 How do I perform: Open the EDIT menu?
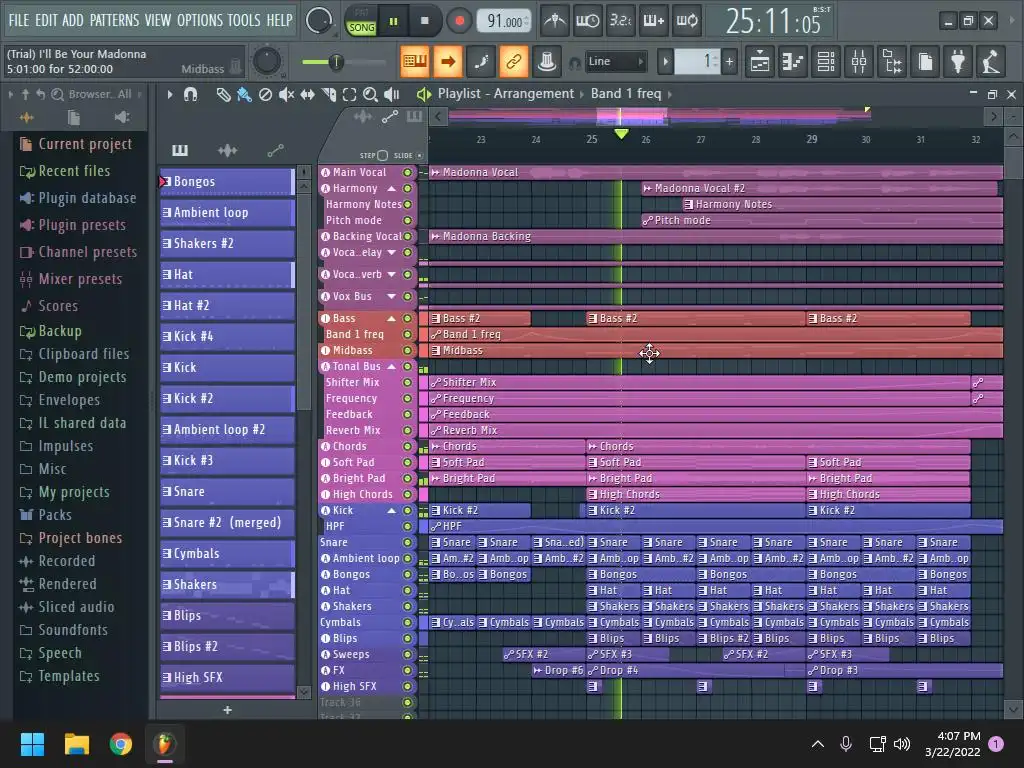[46, 20]
